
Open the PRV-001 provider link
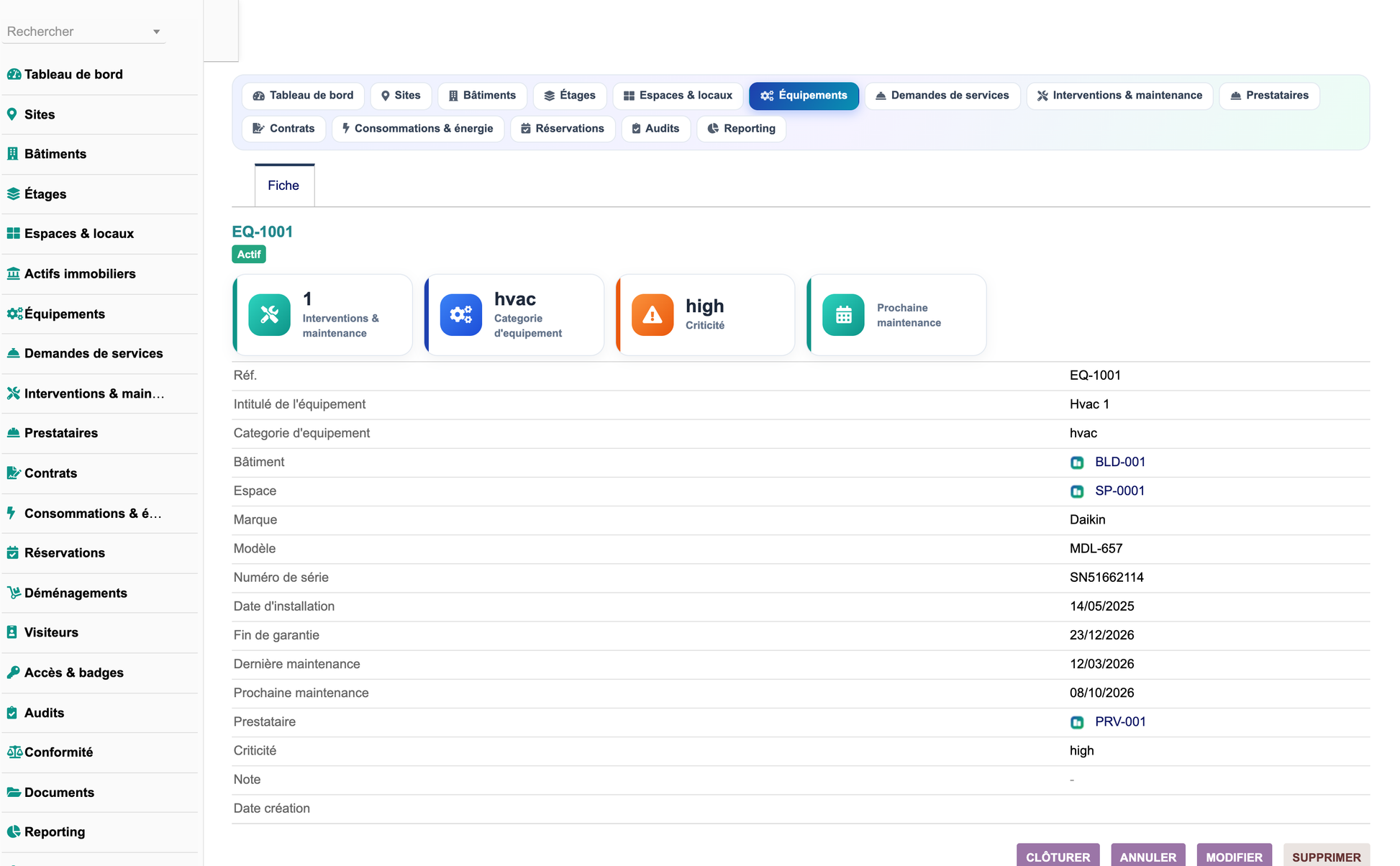(1120, 721)
